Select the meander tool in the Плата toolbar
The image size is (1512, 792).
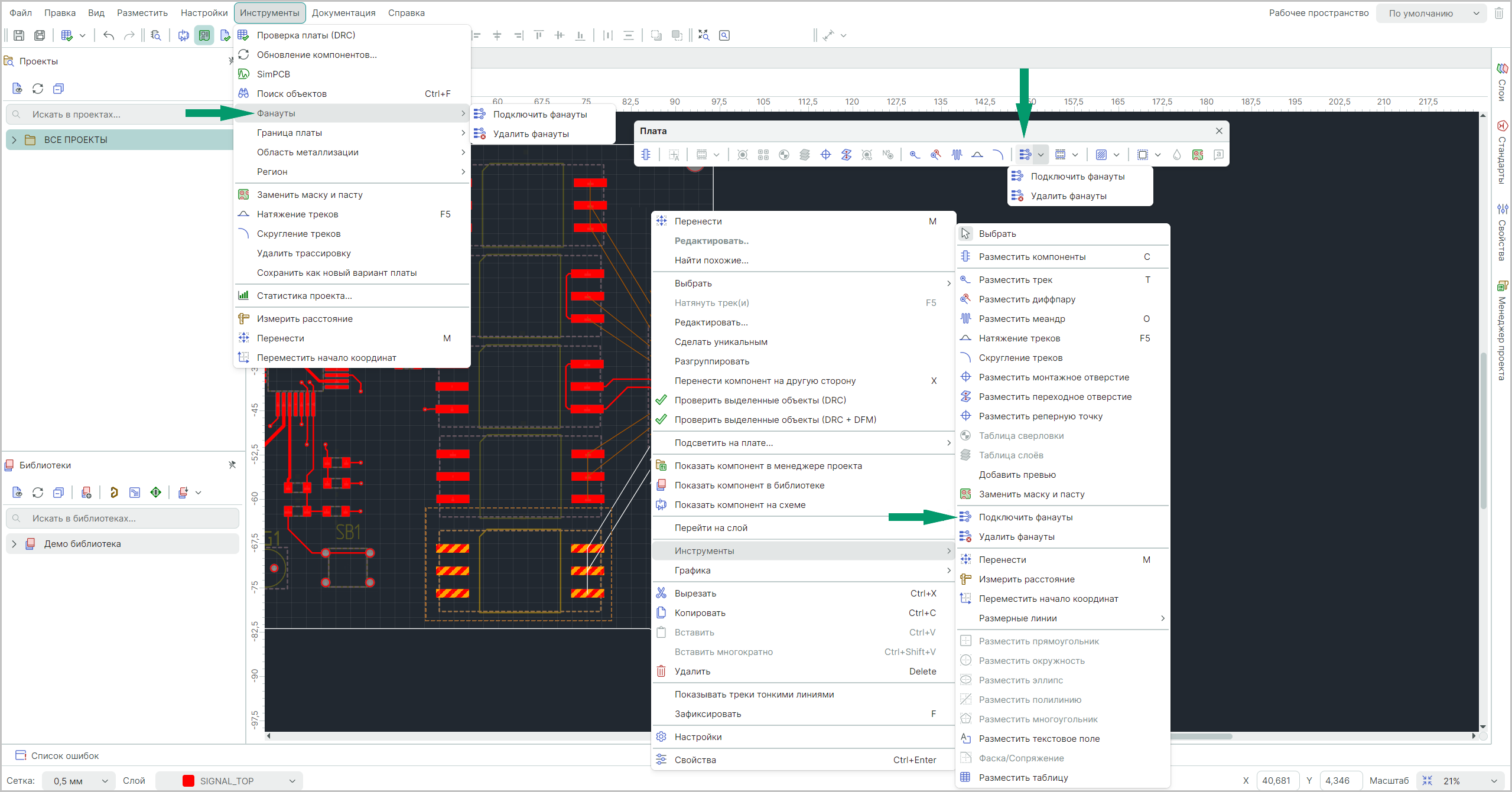coord(957,155)
